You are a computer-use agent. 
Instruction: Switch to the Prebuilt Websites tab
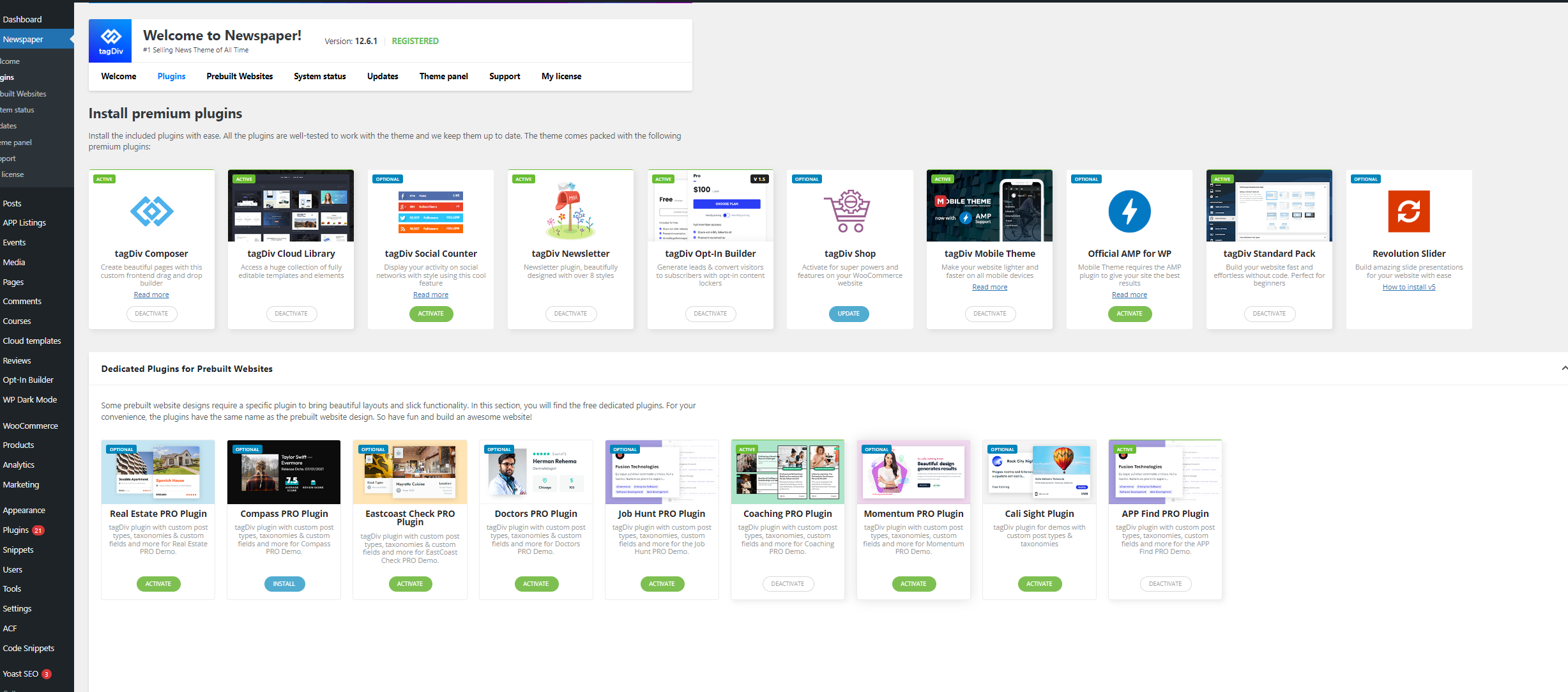pos(240,76)
